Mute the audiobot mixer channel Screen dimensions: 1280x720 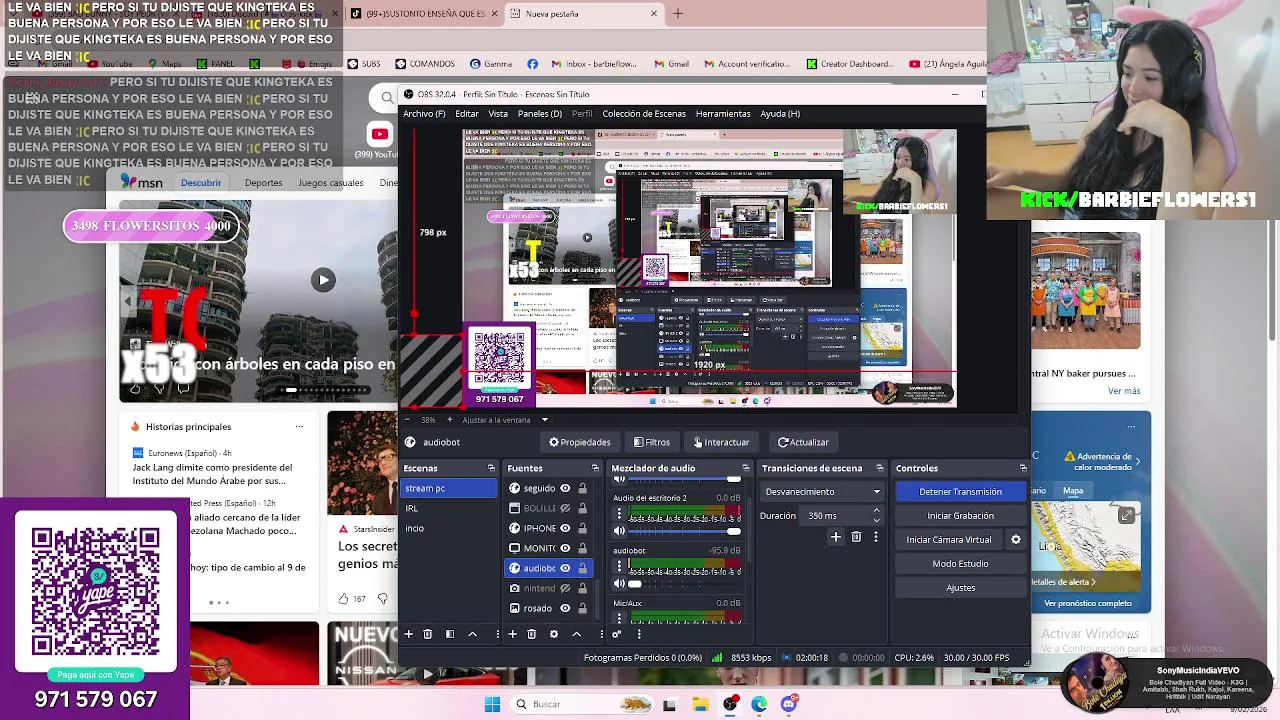[619, 584]
